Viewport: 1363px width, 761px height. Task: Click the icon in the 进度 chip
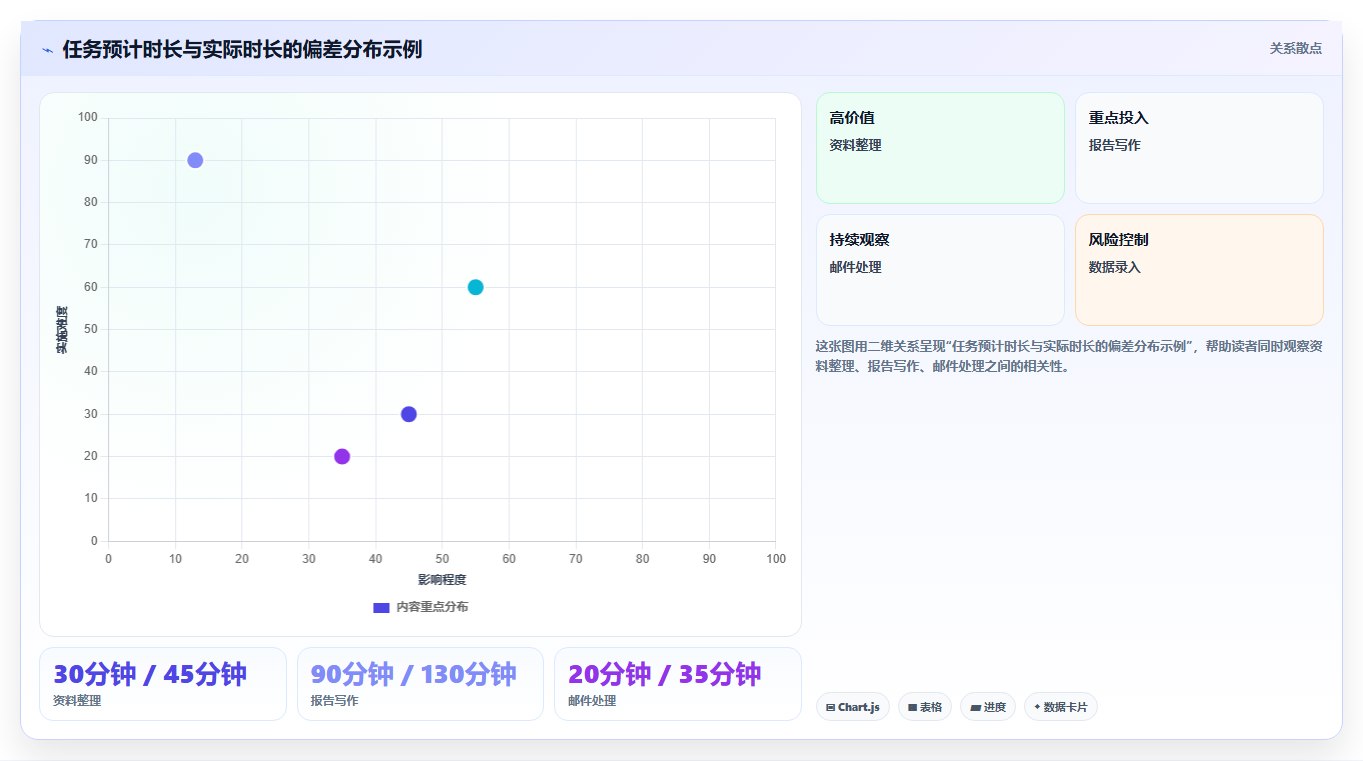coord(975,707)
